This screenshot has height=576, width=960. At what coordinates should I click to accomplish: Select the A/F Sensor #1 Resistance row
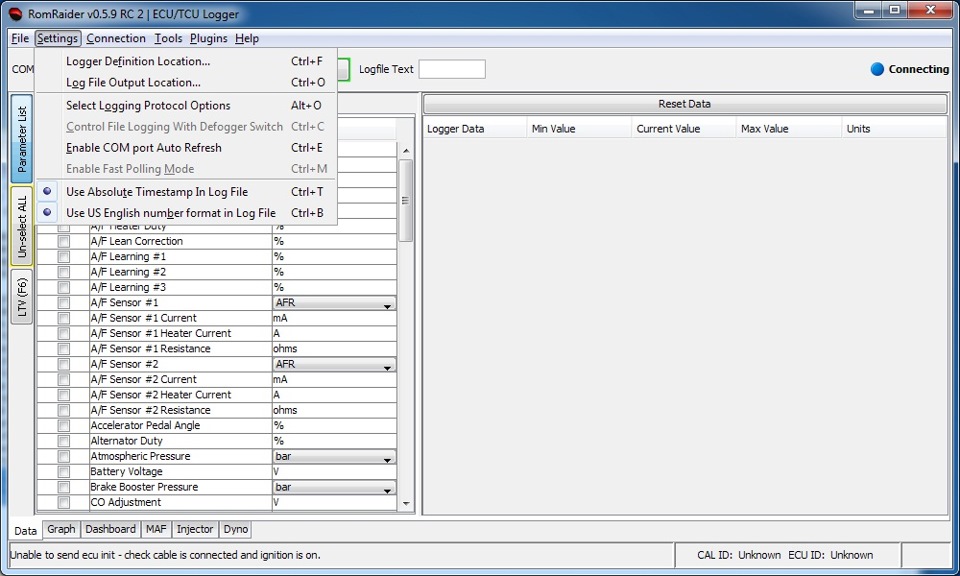217,349
